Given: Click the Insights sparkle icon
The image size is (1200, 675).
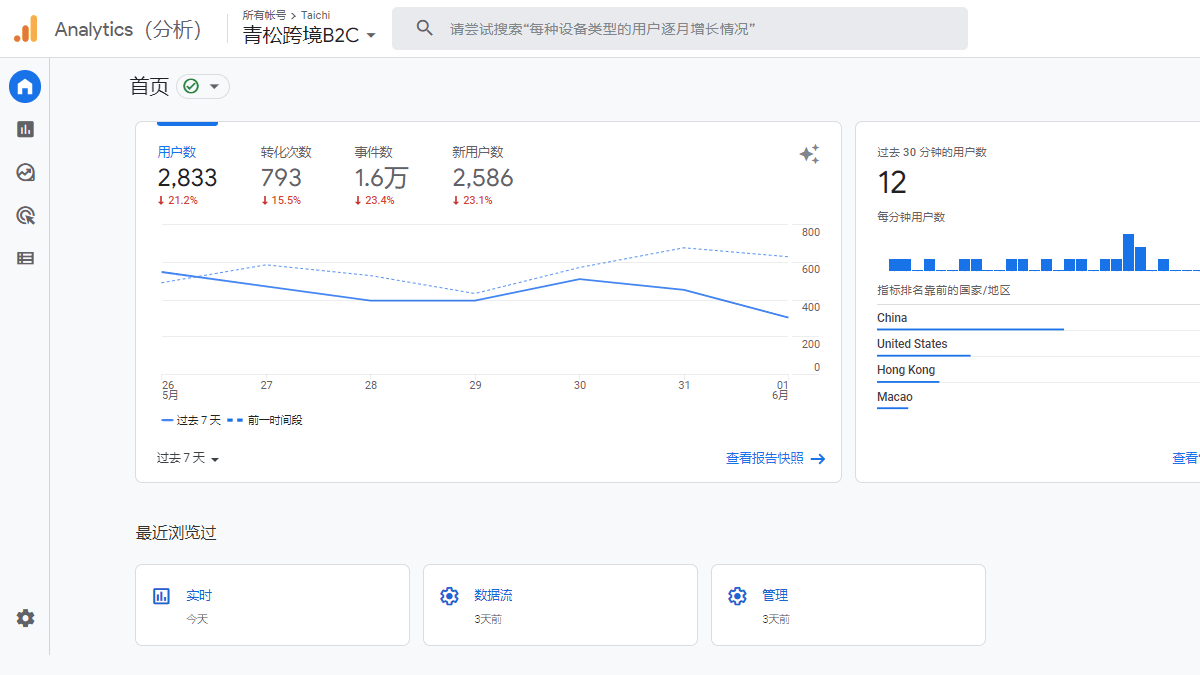Looking at the screenshot, I should (x=809, y=154).
